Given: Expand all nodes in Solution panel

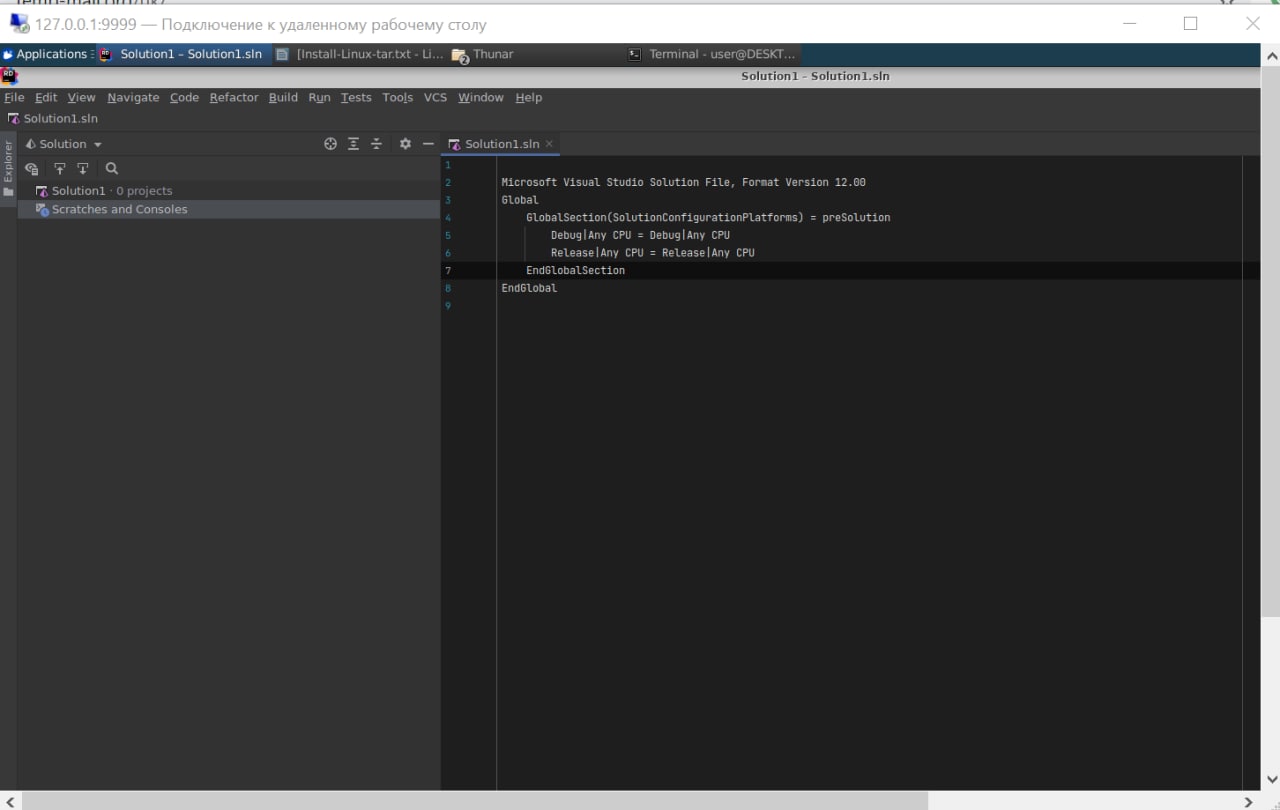Looking at the screenshot, I should pyautogui.click(x=354, y=144).
